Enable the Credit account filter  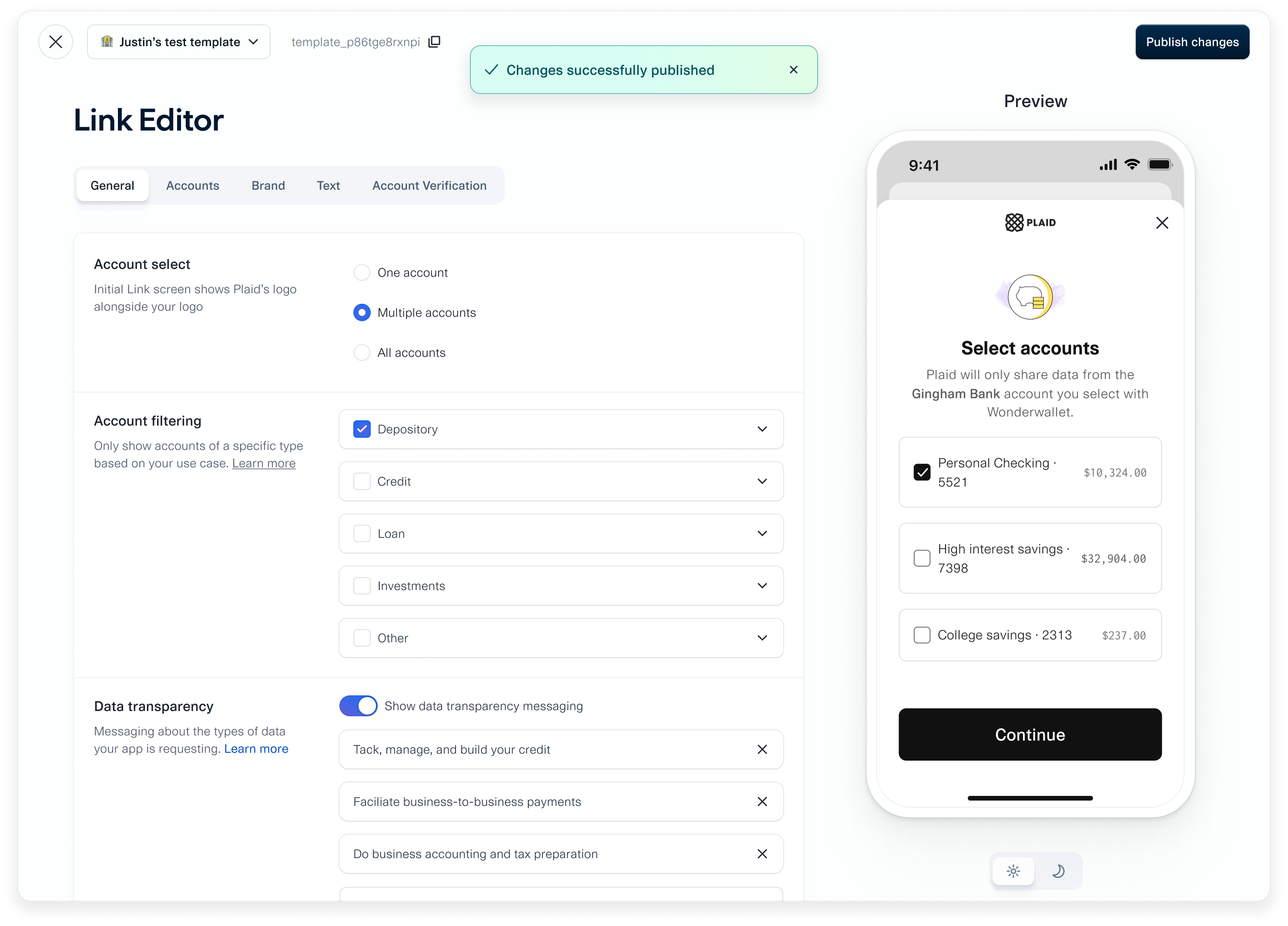click(362, 481)
